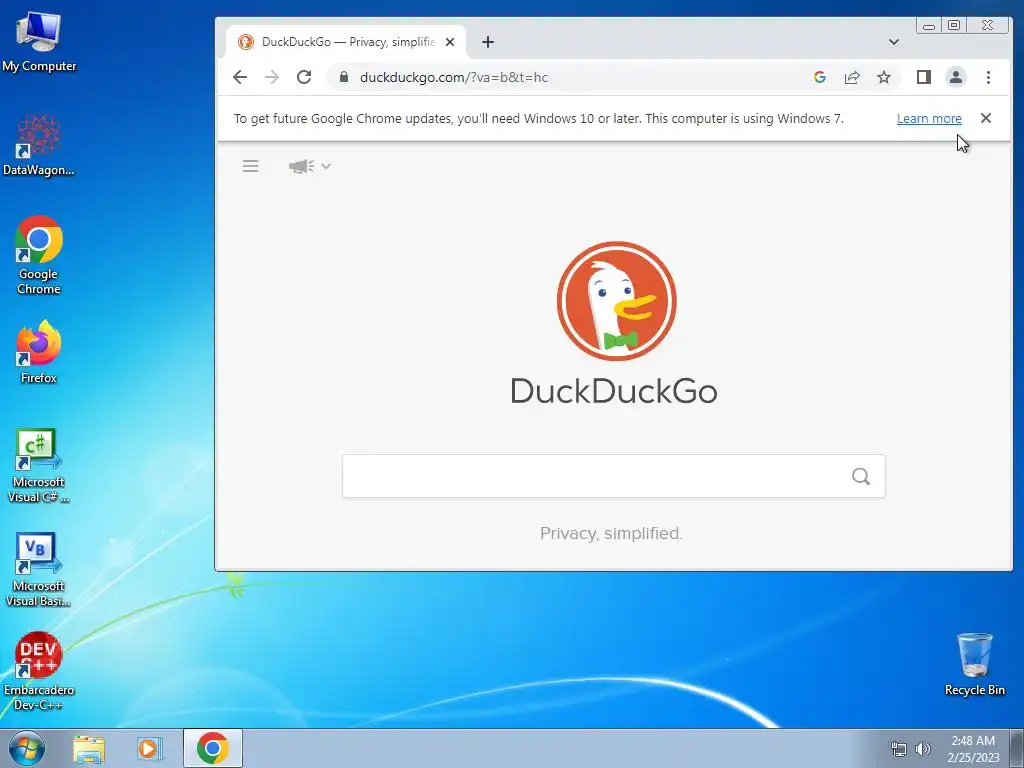Click the forward navigation arrow
Viewport: 1024px width, 768px height.
pos(272,77)
